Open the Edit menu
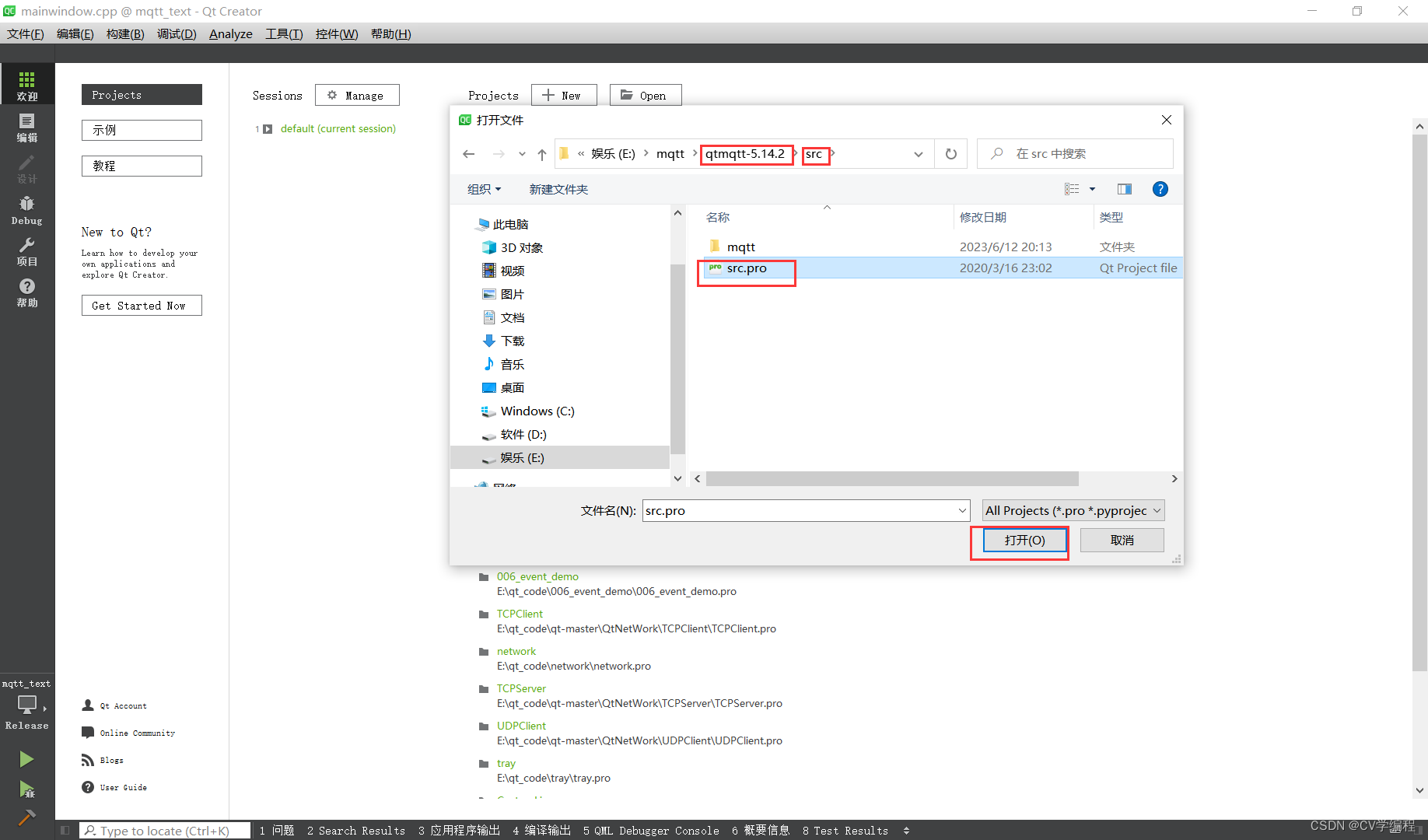Image resolution: width=1428 pixels, height=840 pixels. point(75,33)
